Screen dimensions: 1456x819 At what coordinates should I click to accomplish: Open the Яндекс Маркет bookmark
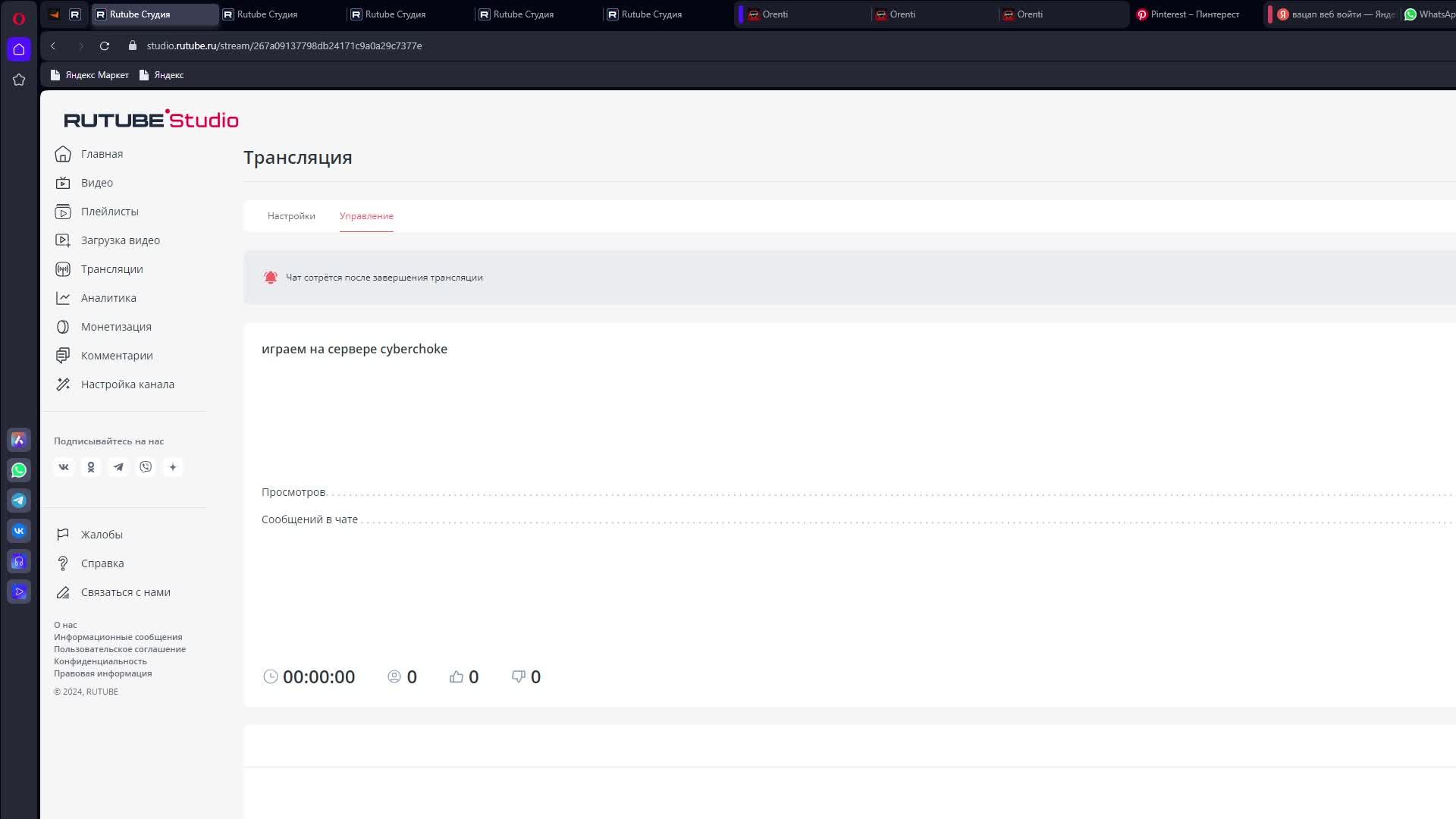click(89, 75)
